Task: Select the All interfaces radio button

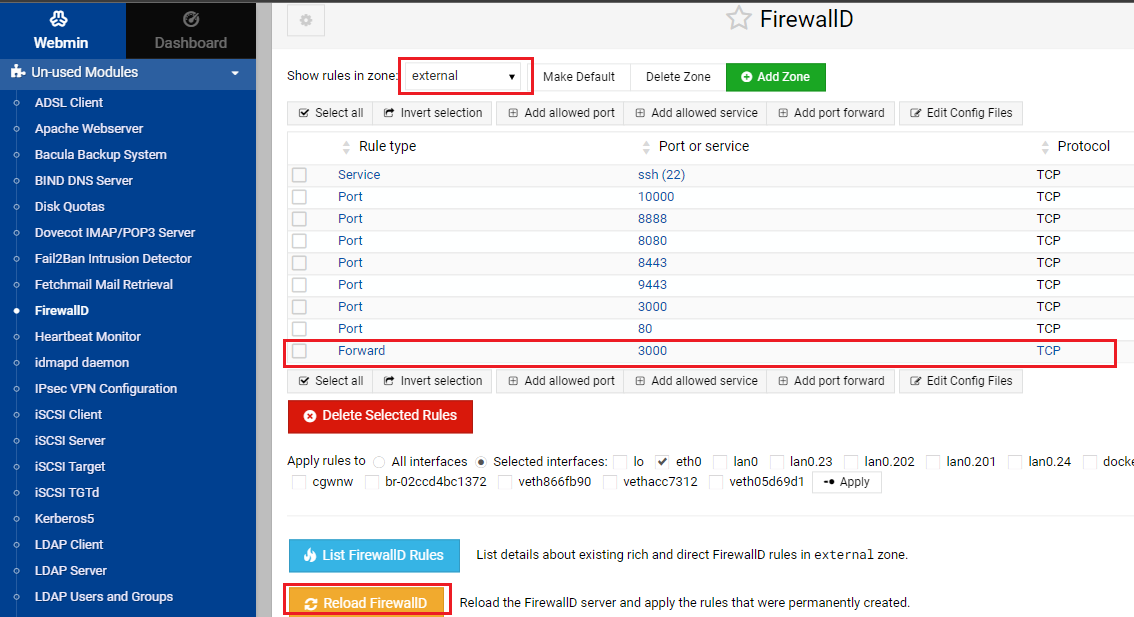Action: 379,462
